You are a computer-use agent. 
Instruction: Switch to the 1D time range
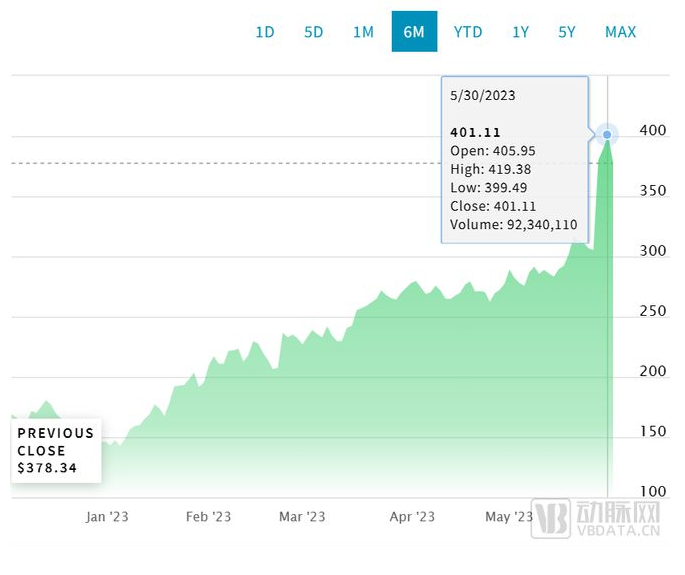point(265,32)
